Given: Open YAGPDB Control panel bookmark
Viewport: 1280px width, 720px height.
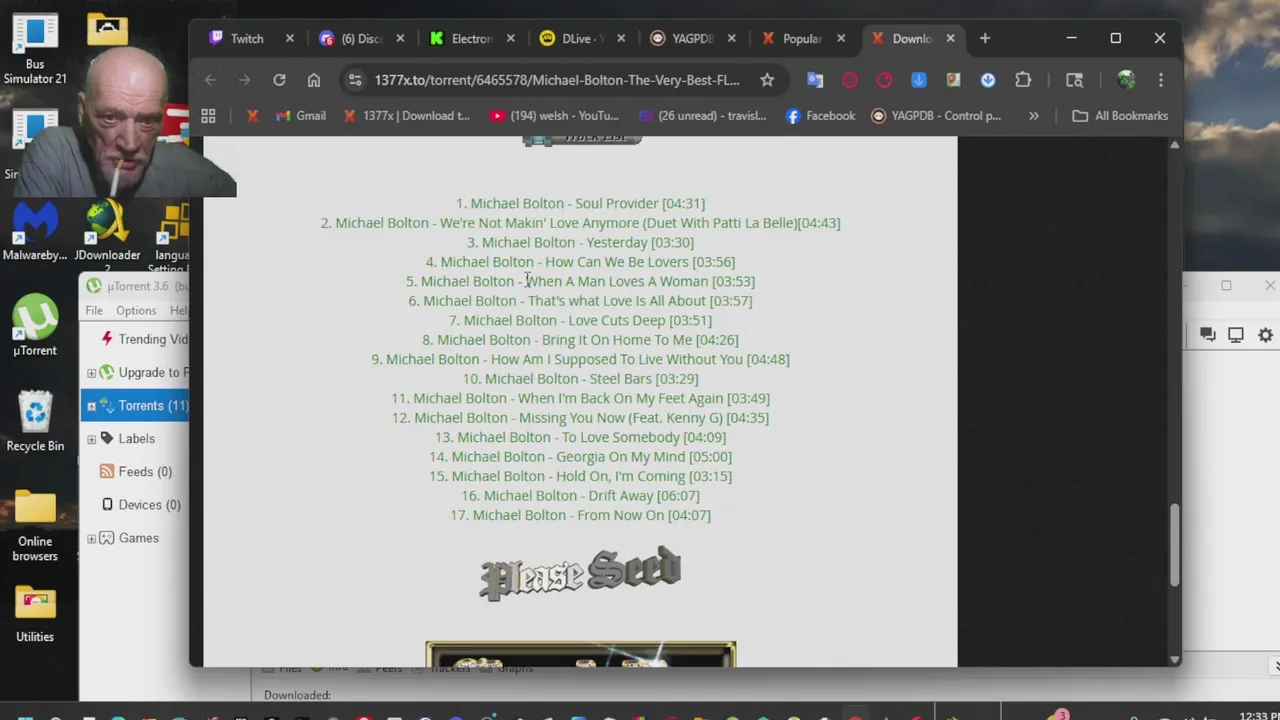Looking at the screenshot, I should coord(935,116).
